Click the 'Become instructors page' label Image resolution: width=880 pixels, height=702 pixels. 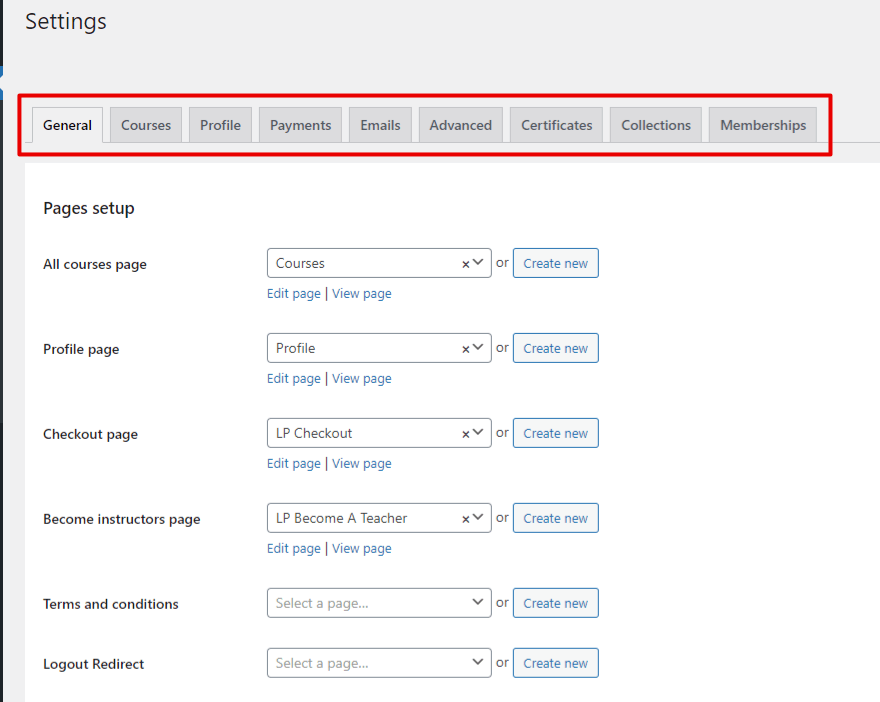tap(122, 519)
